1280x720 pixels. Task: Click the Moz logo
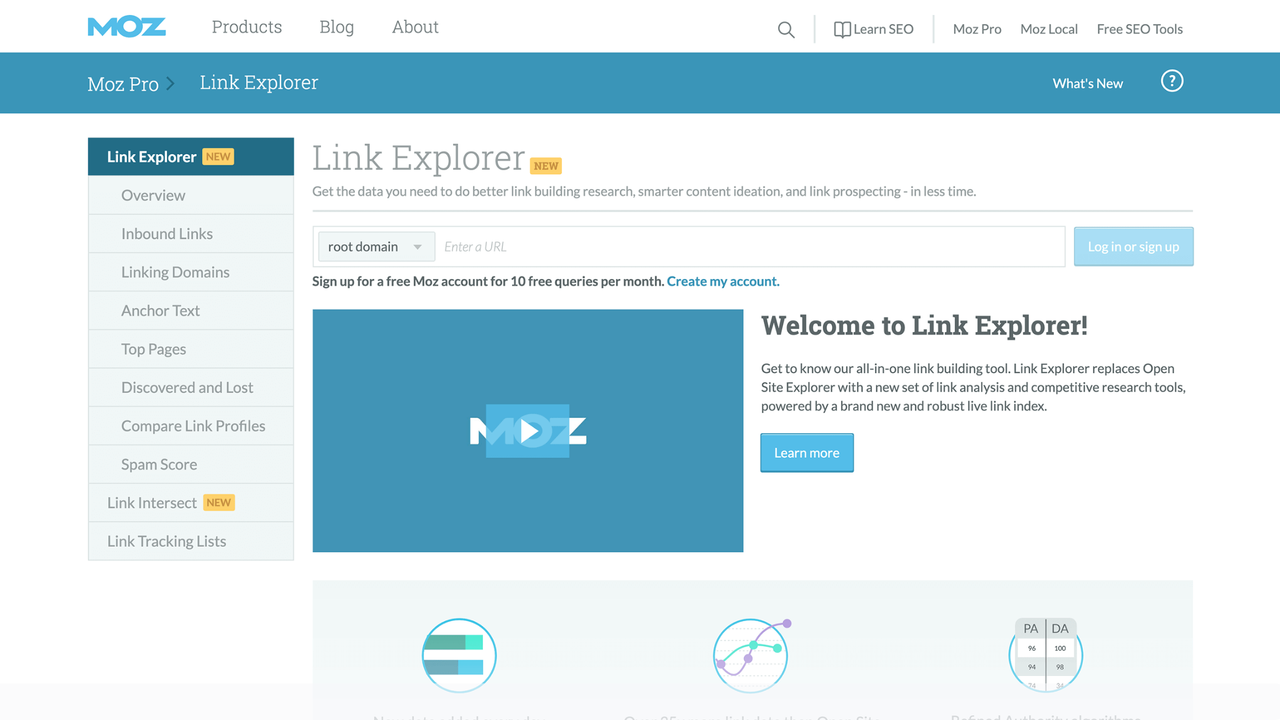pyautogui.click(x=127, y=27)
